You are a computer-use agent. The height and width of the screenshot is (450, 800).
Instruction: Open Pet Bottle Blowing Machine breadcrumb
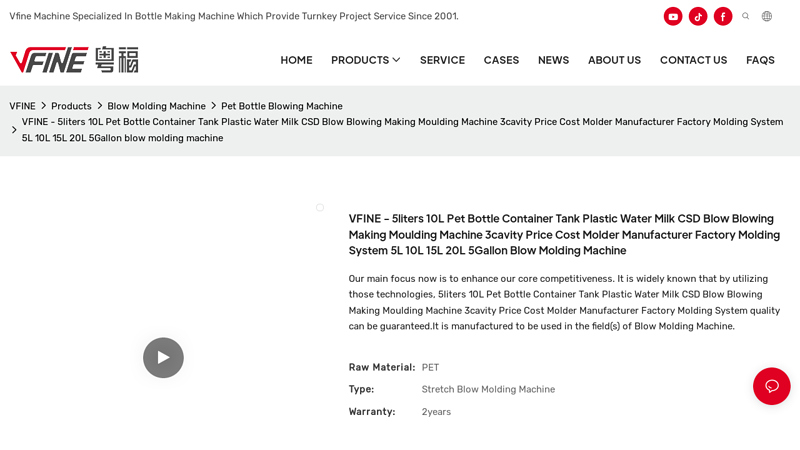pyautogui.click(x=282, y=106)
